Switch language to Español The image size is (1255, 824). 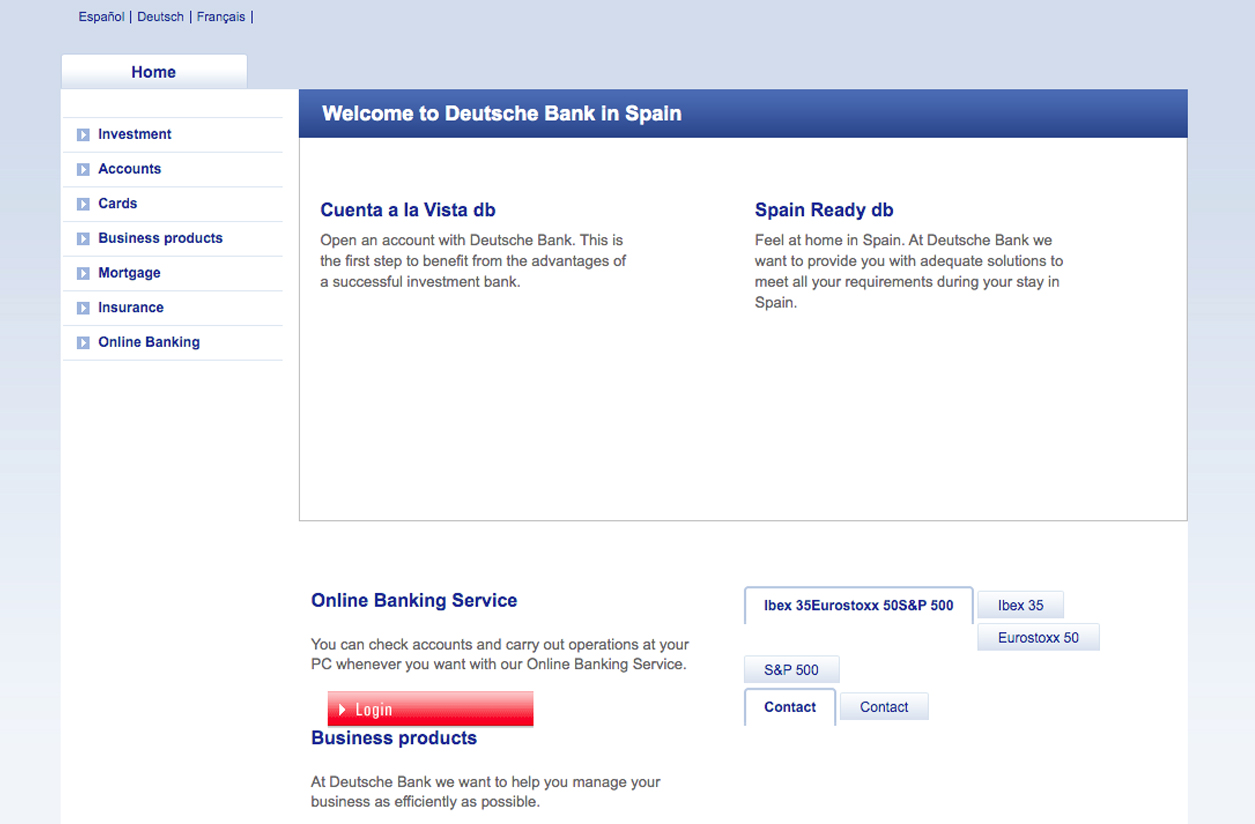tap(101, 17)
